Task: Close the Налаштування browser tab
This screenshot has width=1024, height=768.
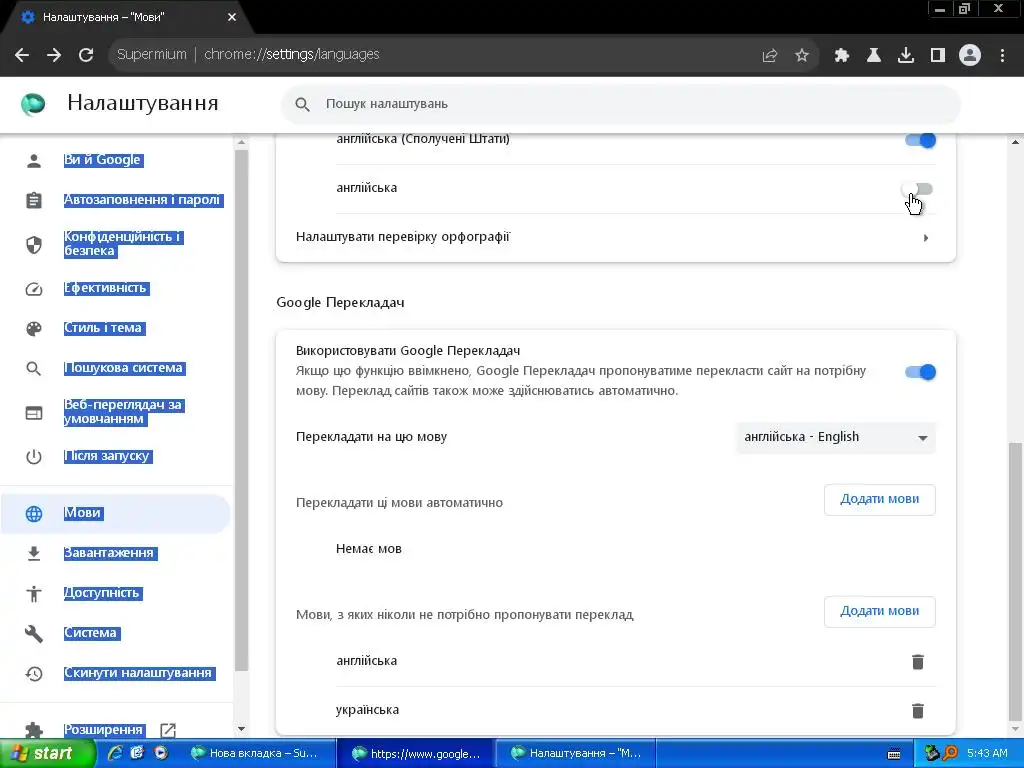Action: (x=232, y=17)
